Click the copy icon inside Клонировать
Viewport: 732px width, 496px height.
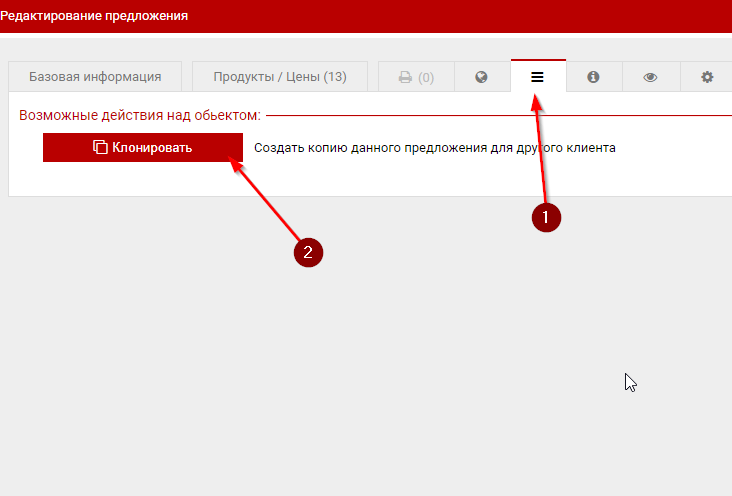click(x=100, y=147)
